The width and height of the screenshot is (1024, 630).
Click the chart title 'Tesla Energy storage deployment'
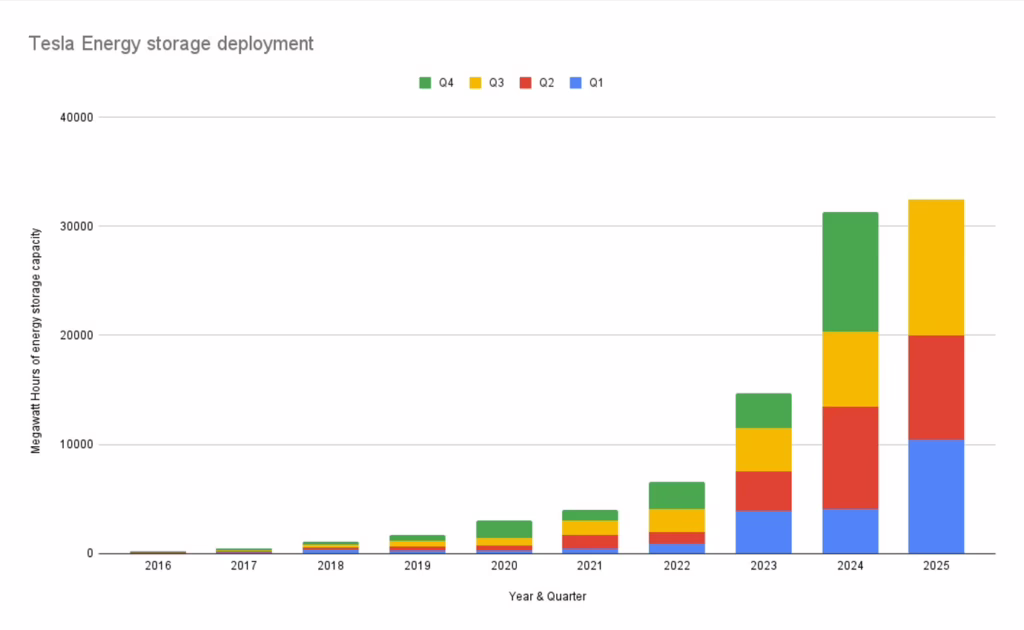(x=171, y=44)
